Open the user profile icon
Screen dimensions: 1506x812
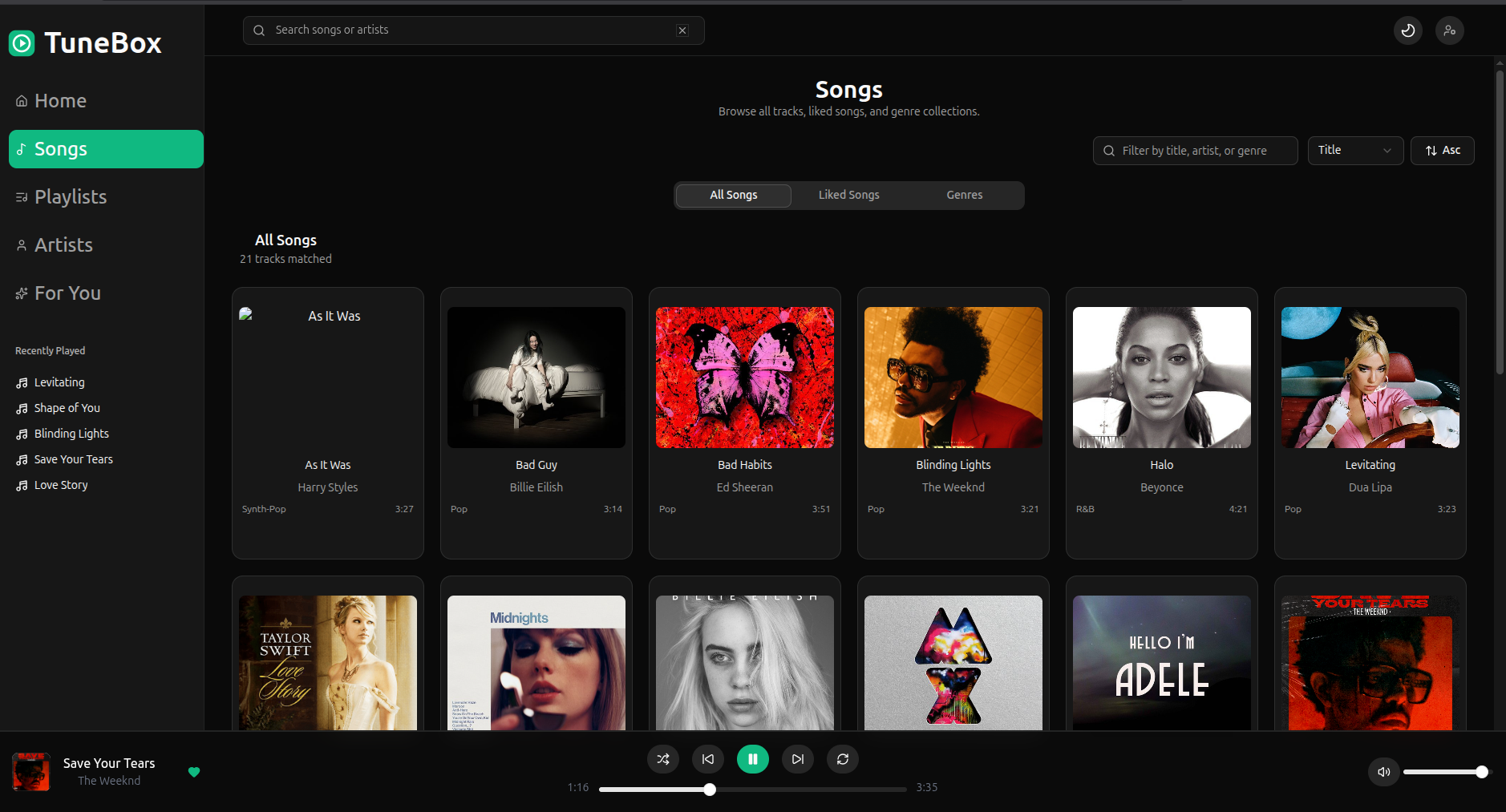(x=1451, y=30)
